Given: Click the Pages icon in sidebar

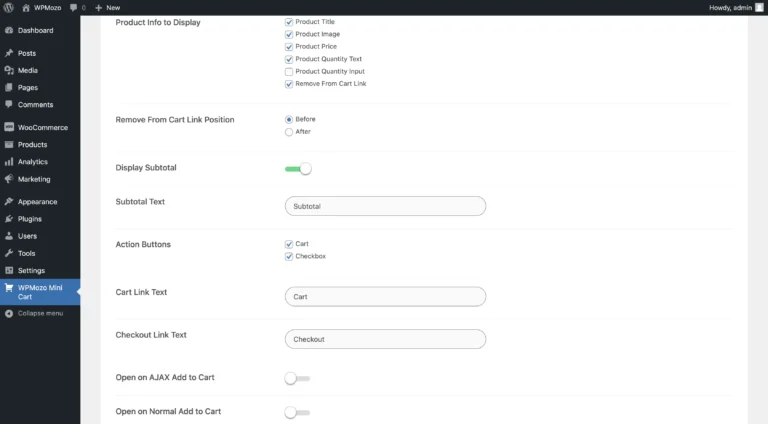Looking at the screenshot, I should (x=9, y=87).
